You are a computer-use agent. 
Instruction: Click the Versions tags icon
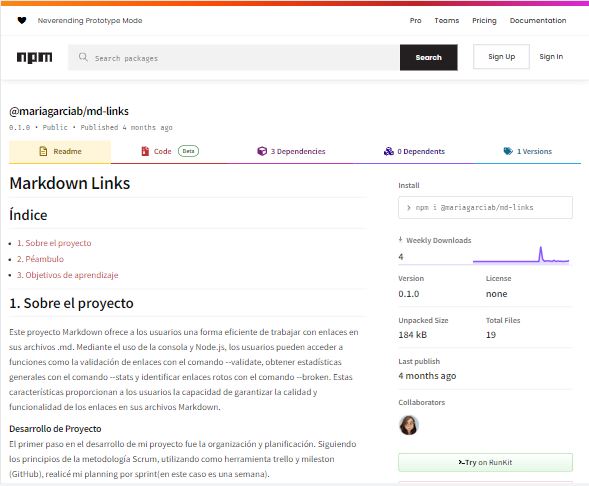click(x=508, y=151)
